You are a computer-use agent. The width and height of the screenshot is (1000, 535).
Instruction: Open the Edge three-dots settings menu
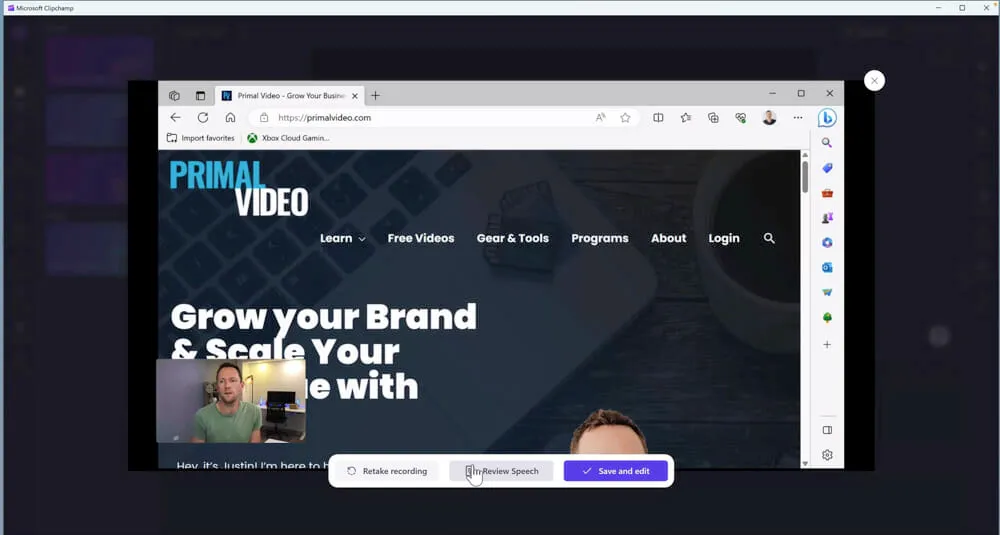click(x=797, y=118)
